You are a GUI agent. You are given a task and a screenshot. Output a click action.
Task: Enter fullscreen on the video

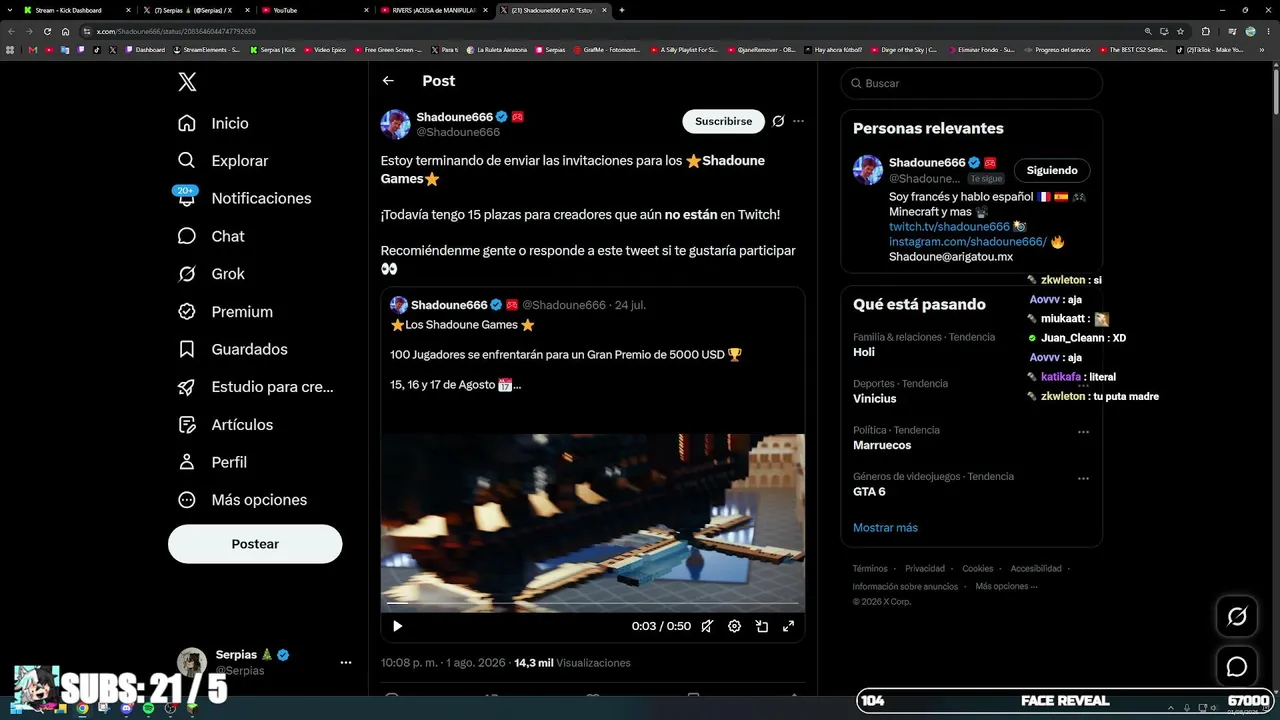(788, 626)
